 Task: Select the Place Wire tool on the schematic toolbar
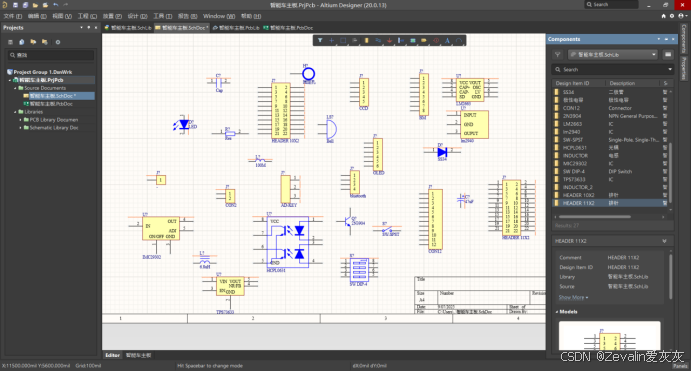point(378,41)
